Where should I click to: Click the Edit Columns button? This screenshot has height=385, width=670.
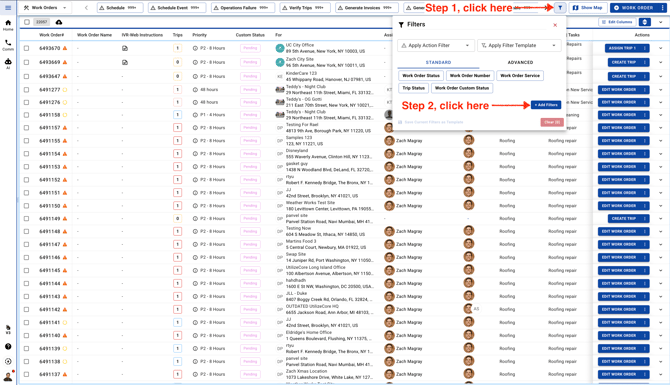(x=617, y=22)
